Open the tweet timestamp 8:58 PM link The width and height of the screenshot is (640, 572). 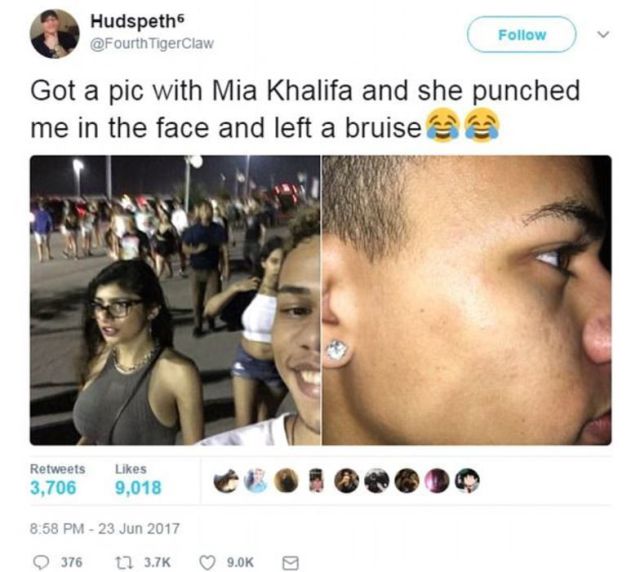pos(104,529)
